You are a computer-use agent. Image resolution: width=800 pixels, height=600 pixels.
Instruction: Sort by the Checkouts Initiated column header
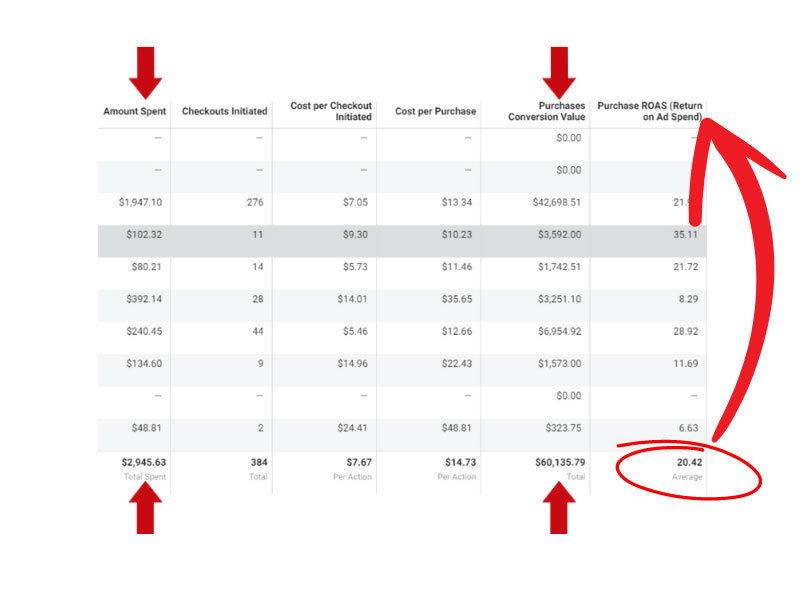pyautogui.click(x=224, y=110)
